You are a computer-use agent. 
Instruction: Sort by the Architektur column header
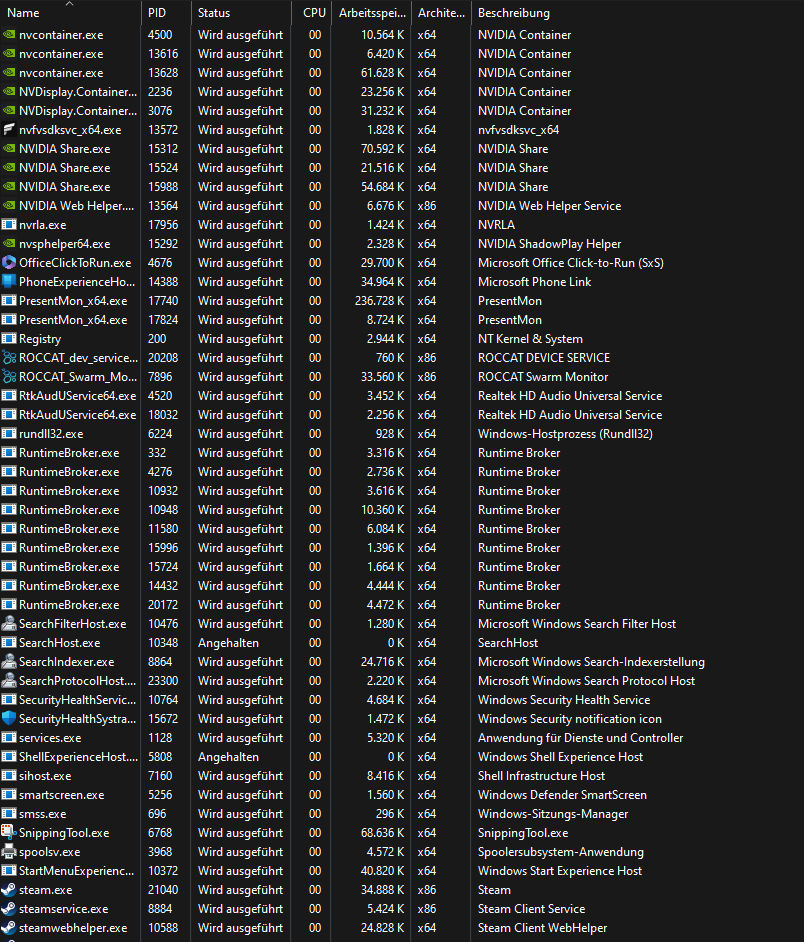[442, 13]
